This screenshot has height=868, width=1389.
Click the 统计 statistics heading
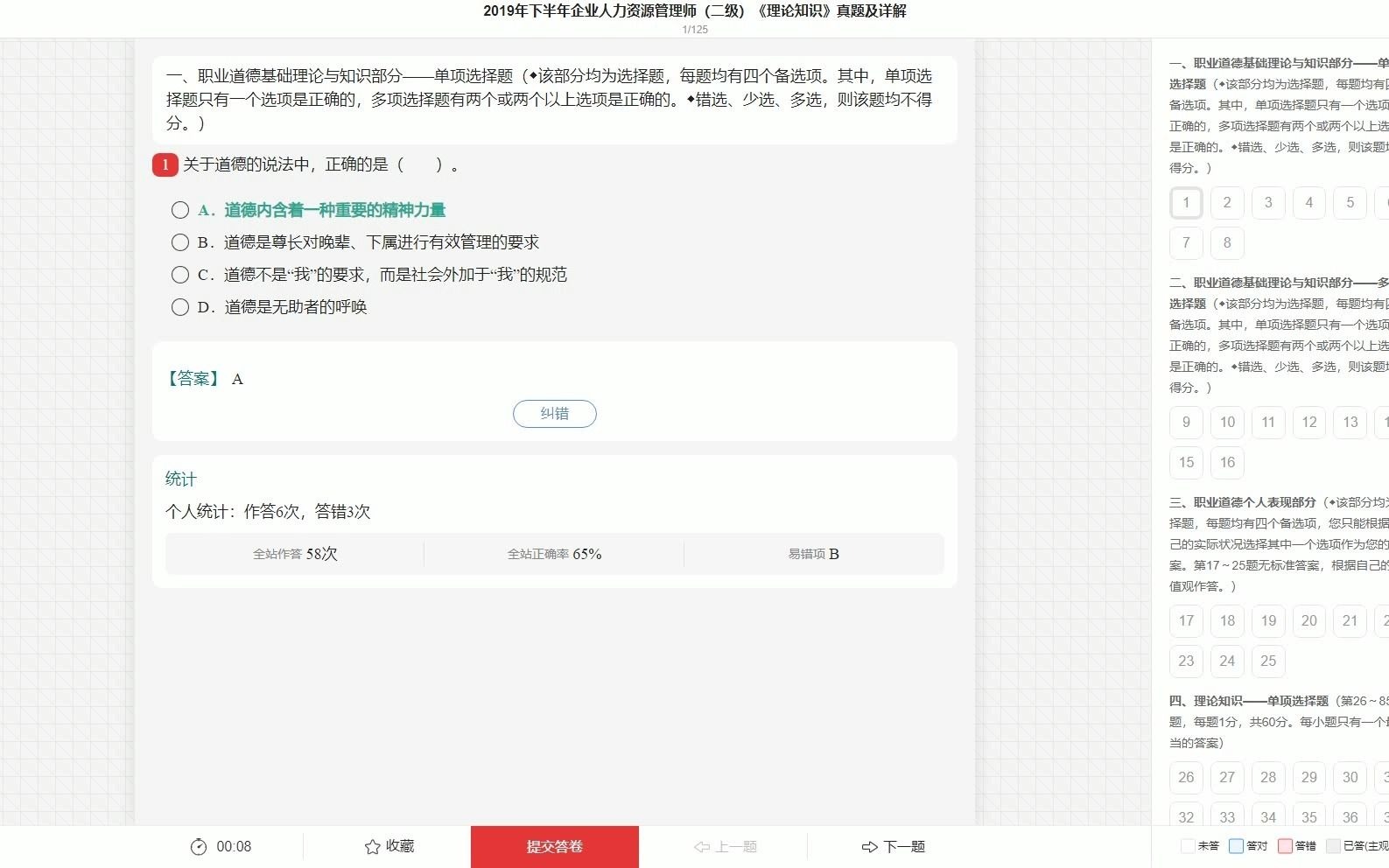(181, 479)
